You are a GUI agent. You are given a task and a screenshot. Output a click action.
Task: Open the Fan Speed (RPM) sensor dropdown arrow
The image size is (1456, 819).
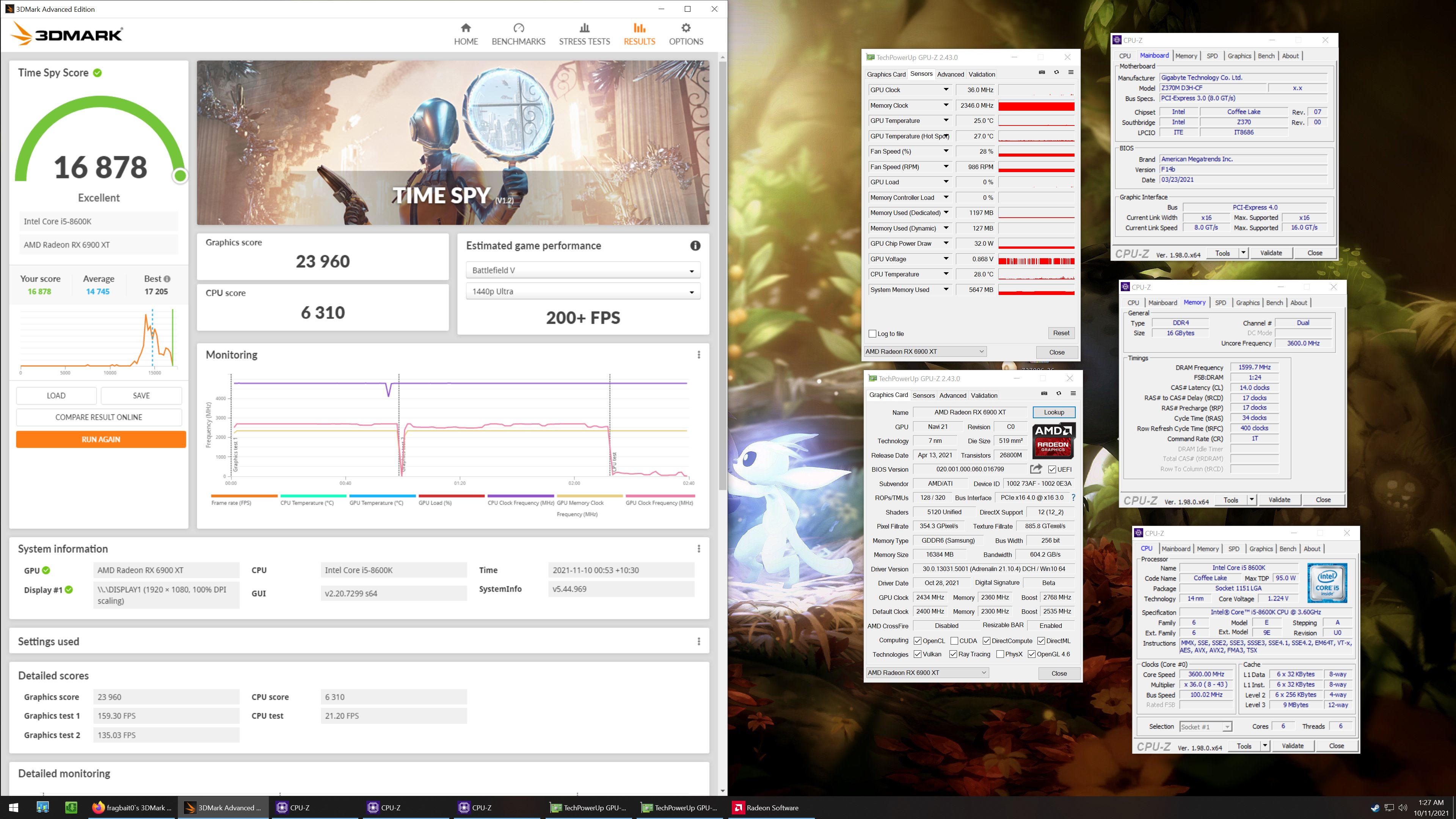coord(946,166)
